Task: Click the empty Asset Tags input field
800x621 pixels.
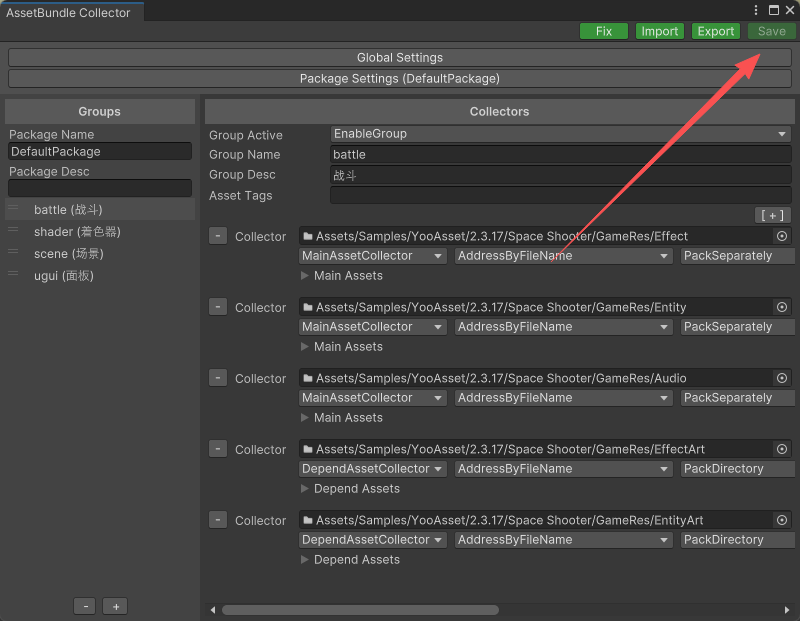Action: tap(561, 195)
